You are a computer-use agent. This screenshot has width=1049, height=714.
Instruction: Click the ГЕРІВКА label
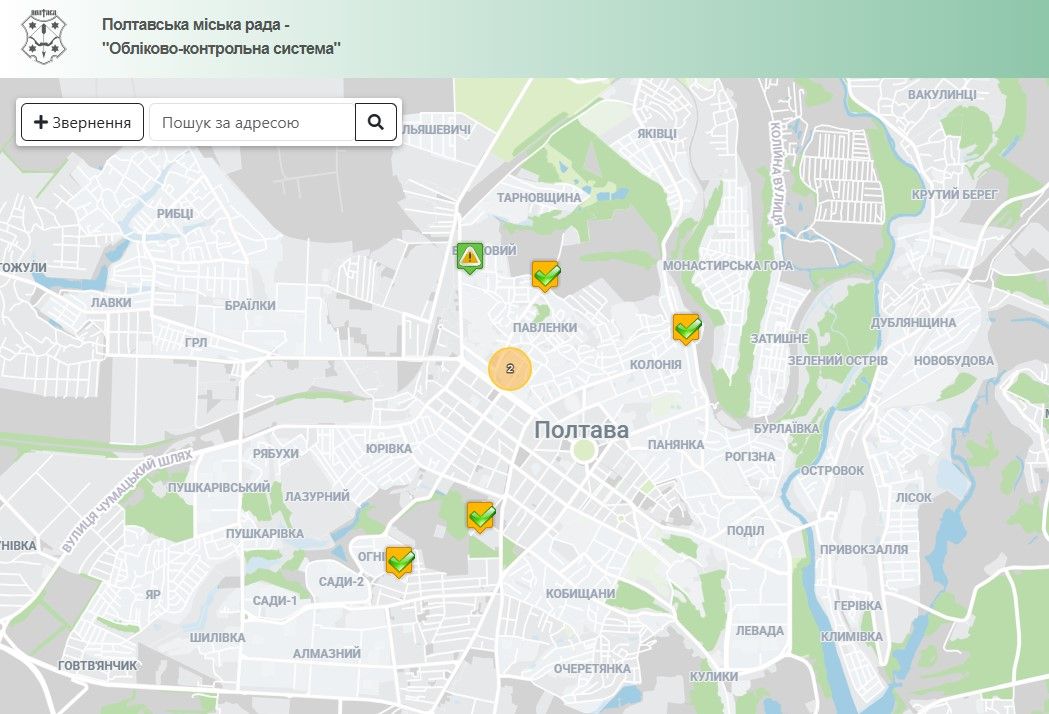coord(858,606)
